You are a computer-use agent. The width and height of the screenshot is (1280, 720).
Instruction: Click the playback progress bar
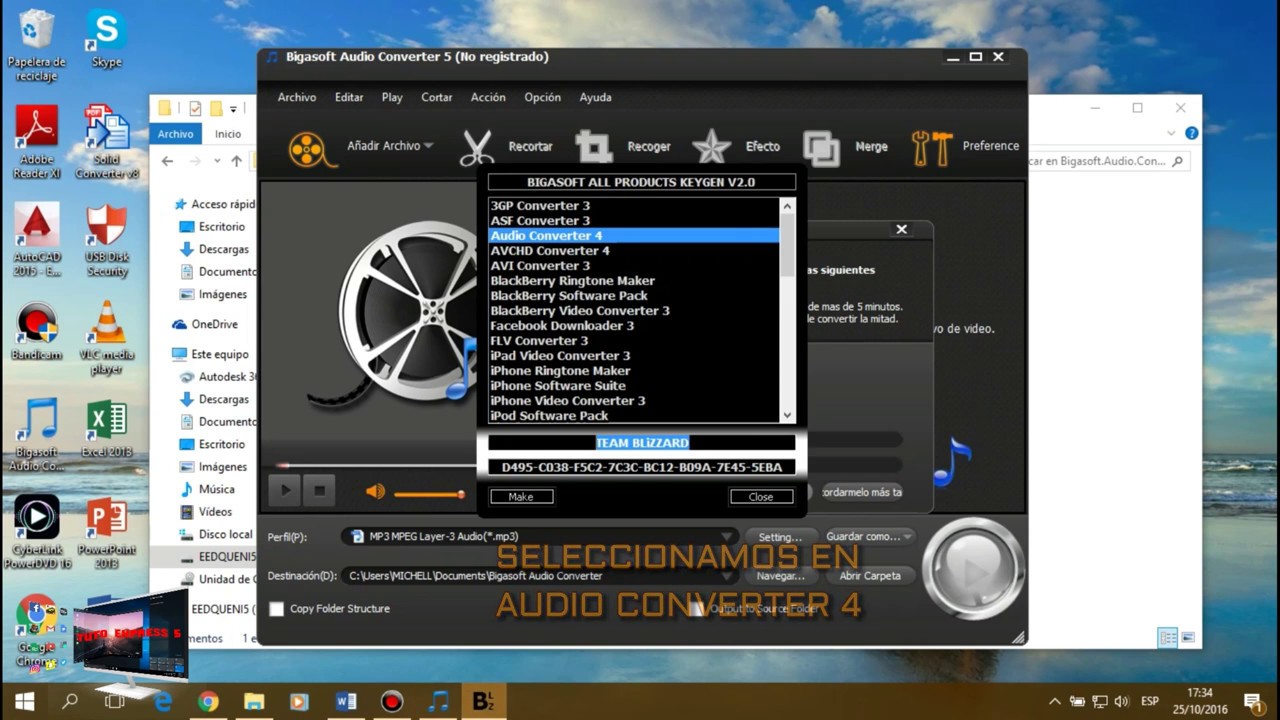tap(375, 465)
